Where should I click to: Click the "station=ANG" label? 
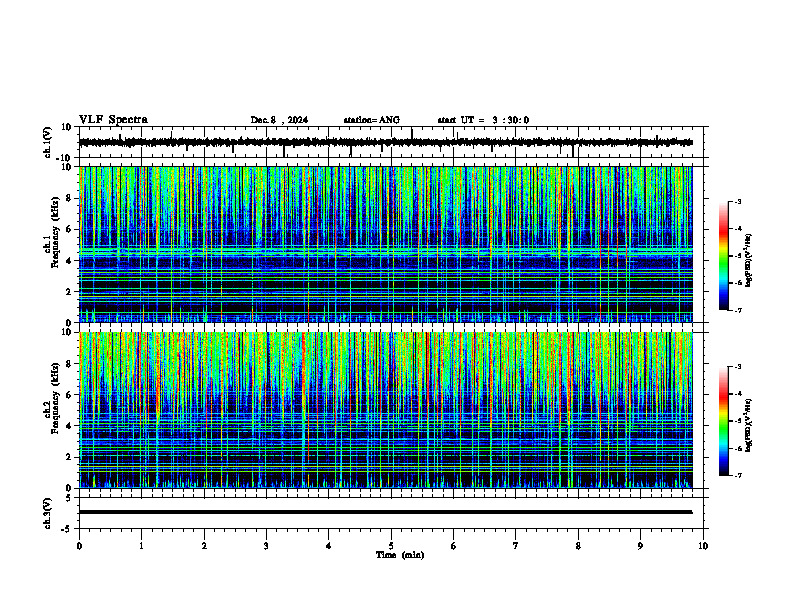(371, 120)
